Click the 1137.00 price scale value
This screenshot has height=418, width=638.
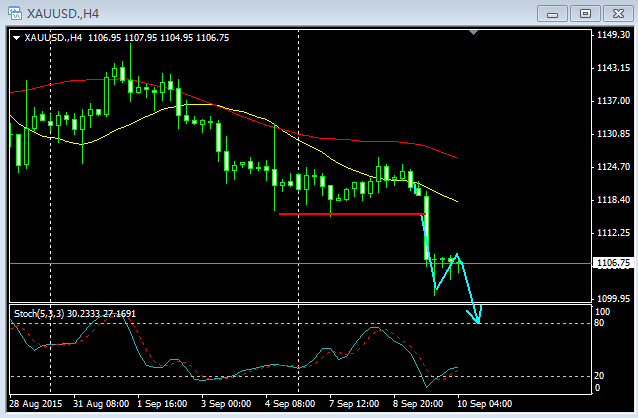[x=613, y=101]
